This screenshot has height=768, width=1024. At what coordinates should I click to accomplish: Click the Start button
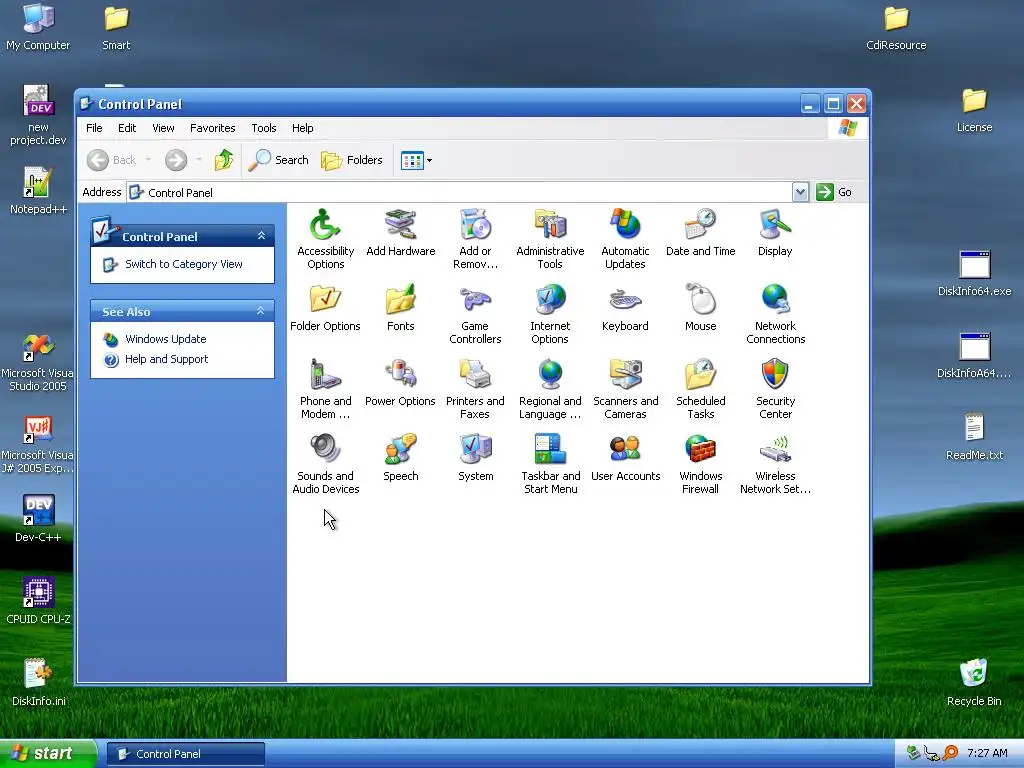[x=47, y=754]
